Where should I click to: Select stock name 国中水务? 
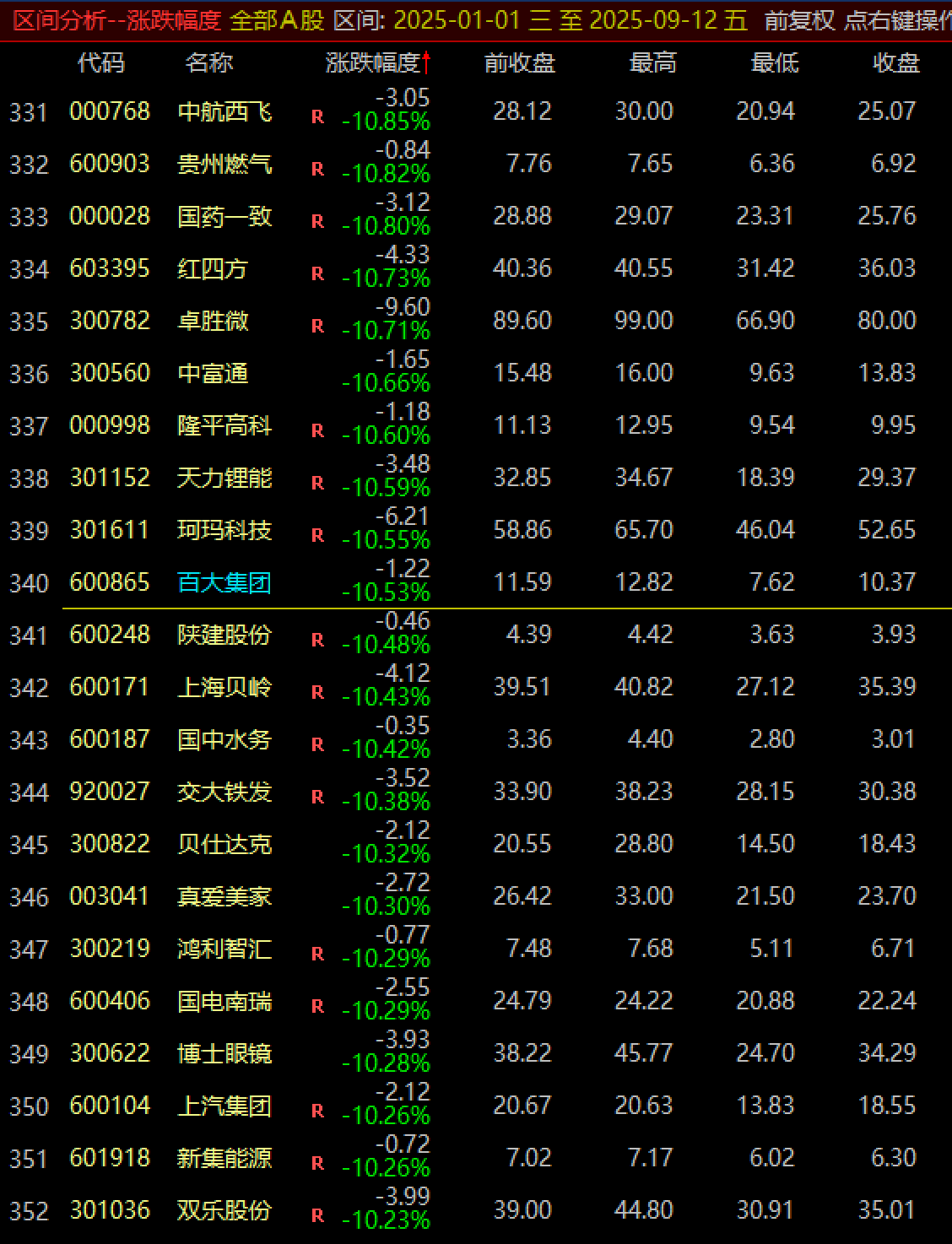click(224, 739)
